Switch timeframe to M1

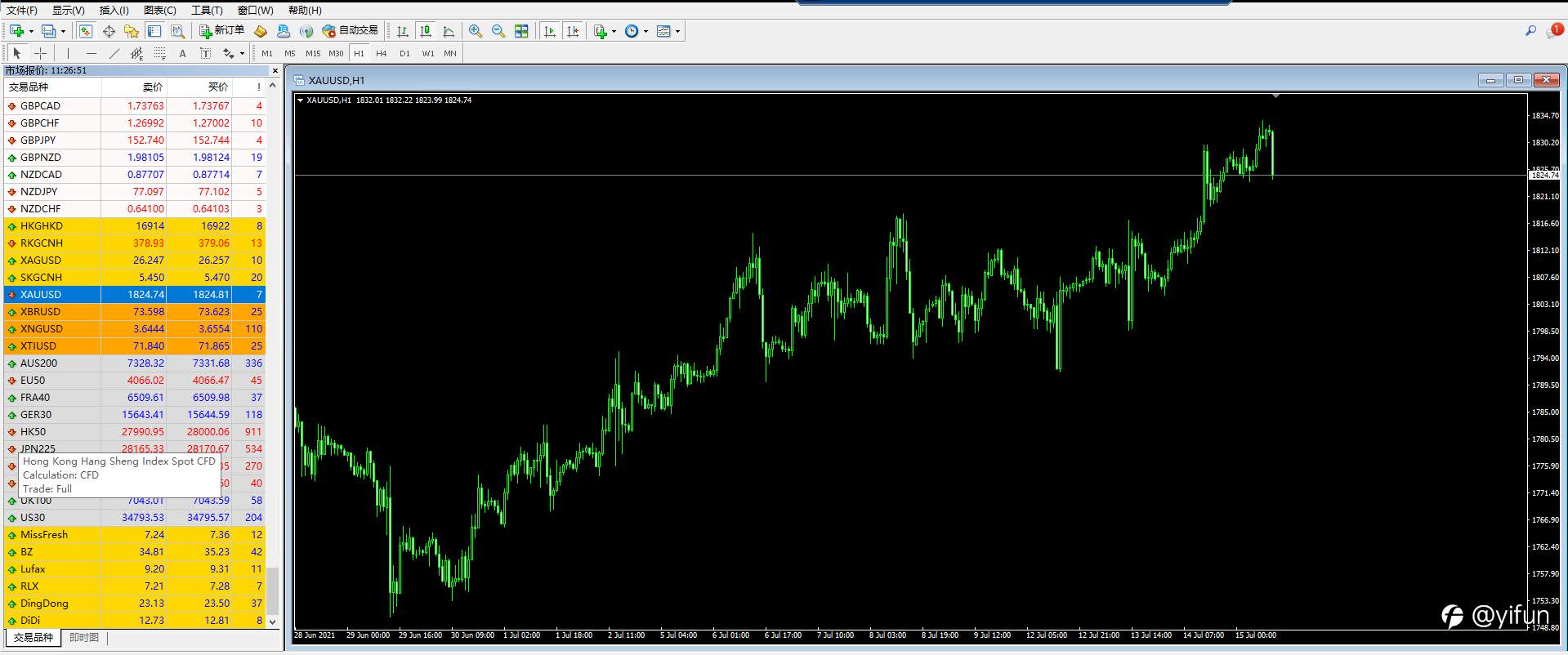pos(267,53)
